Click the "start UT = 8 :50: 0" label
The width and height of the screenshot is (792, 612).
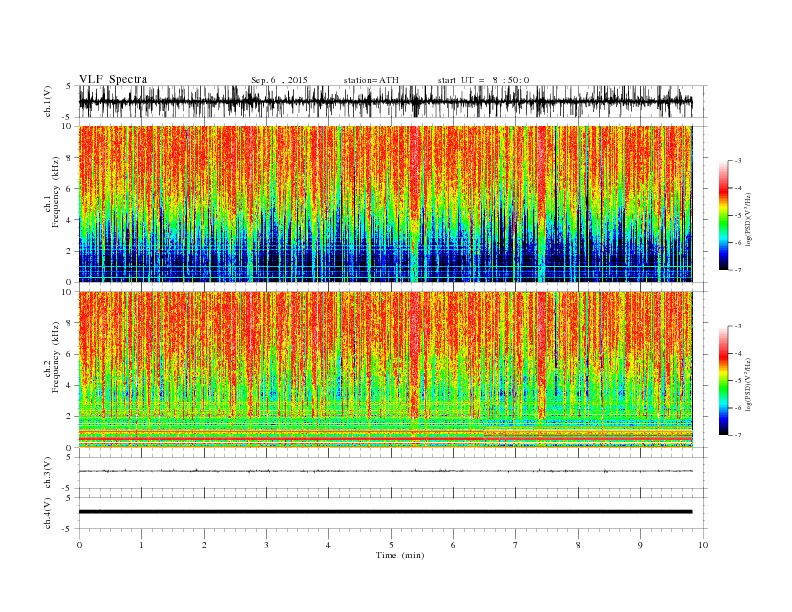483,80
